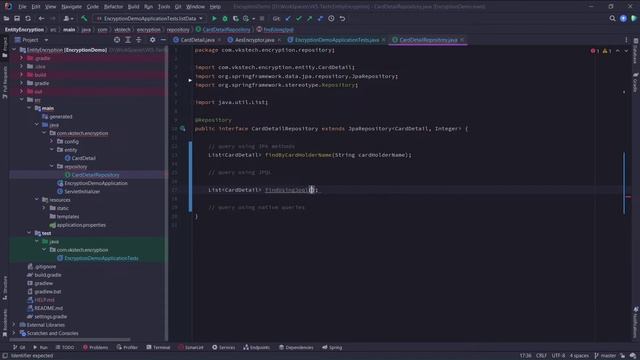
Task: Open editor tabs overflow menu
Action: [626, 40]
